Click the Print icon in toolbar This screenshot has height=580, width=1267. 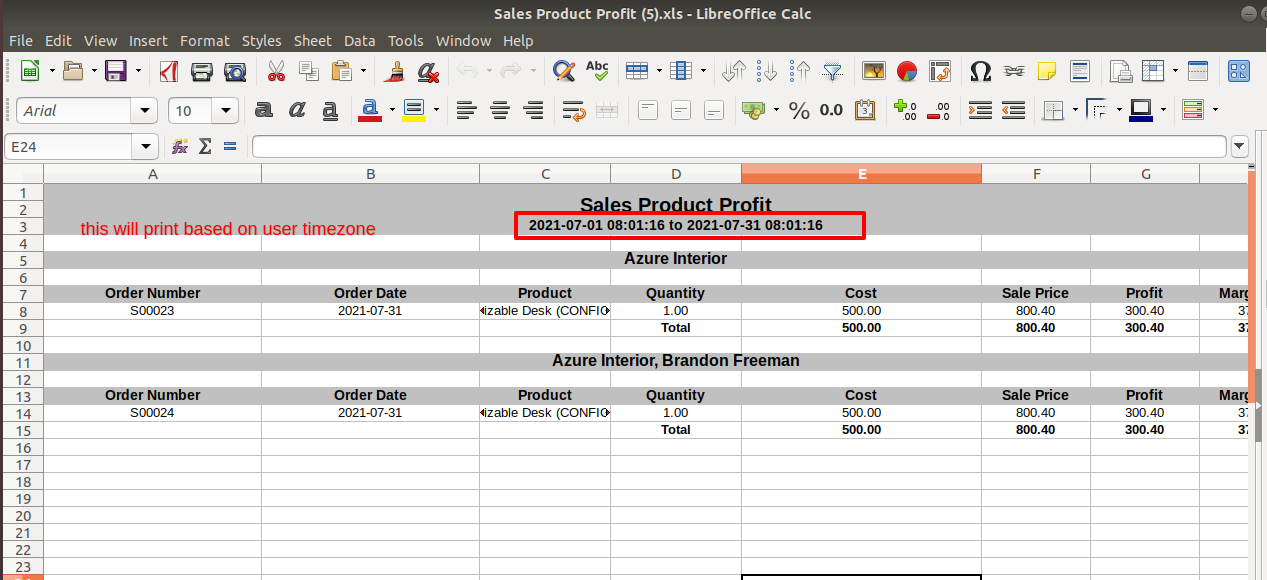tap(202, 71)
